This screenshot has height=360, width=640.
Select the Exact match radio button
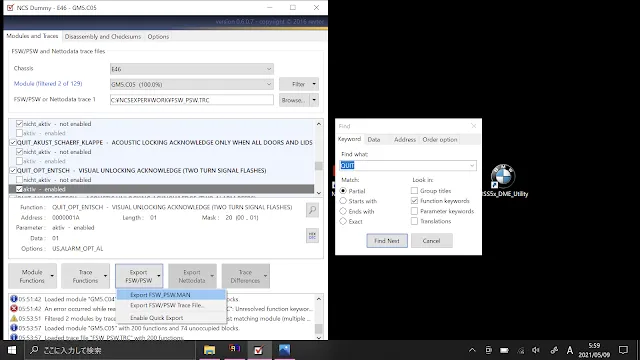tap(343, 221)
